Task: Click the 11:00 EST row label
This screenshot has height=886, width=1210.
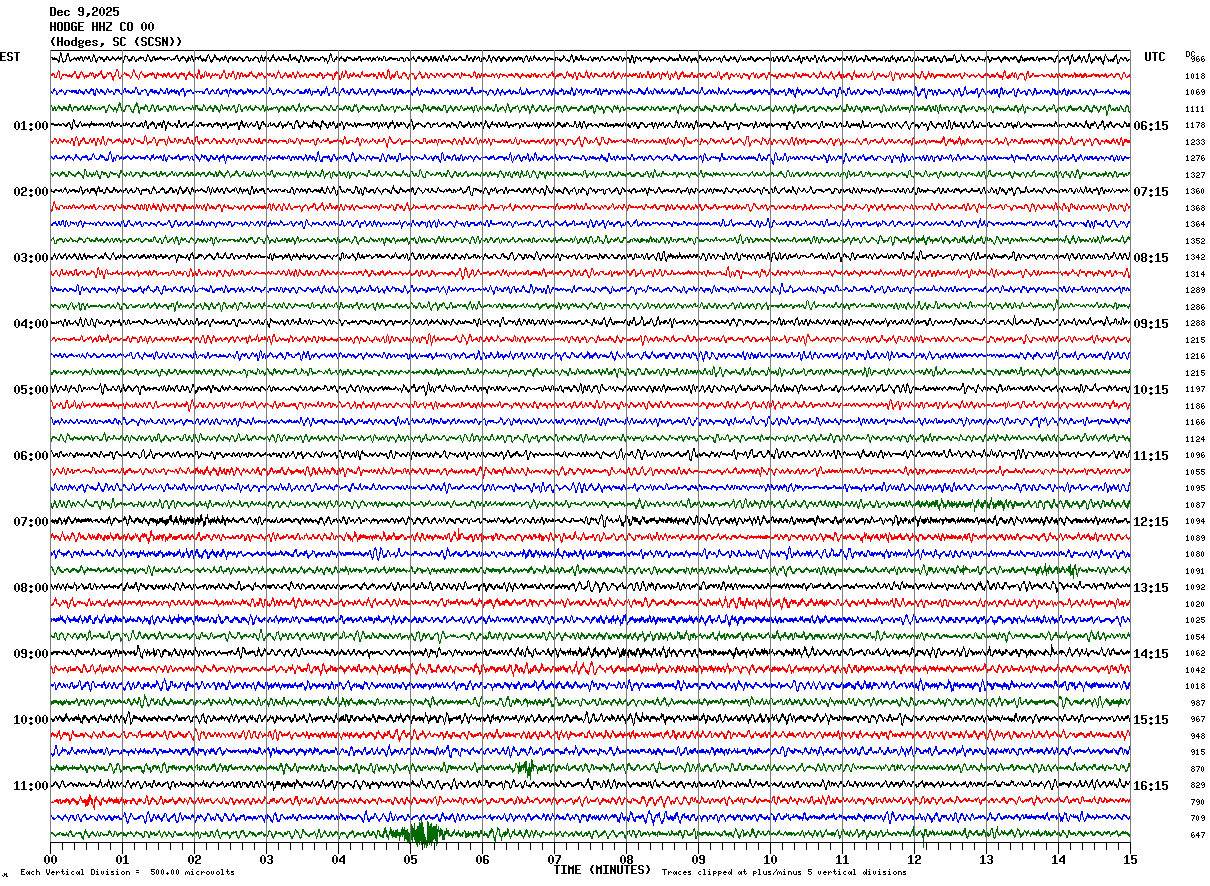Action: 31,786
